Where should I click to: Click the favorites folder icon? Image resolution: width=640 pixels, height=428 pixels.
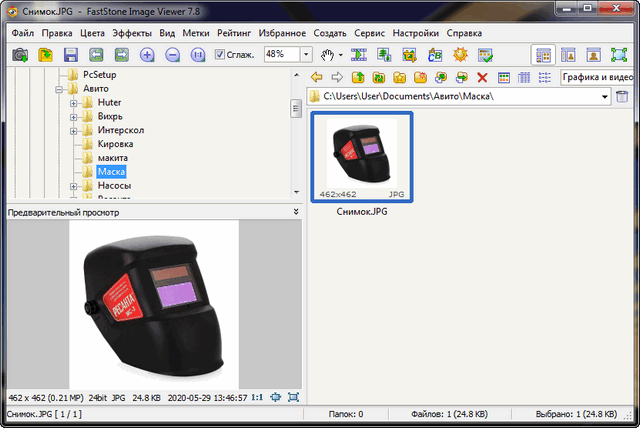click(400, 77)
